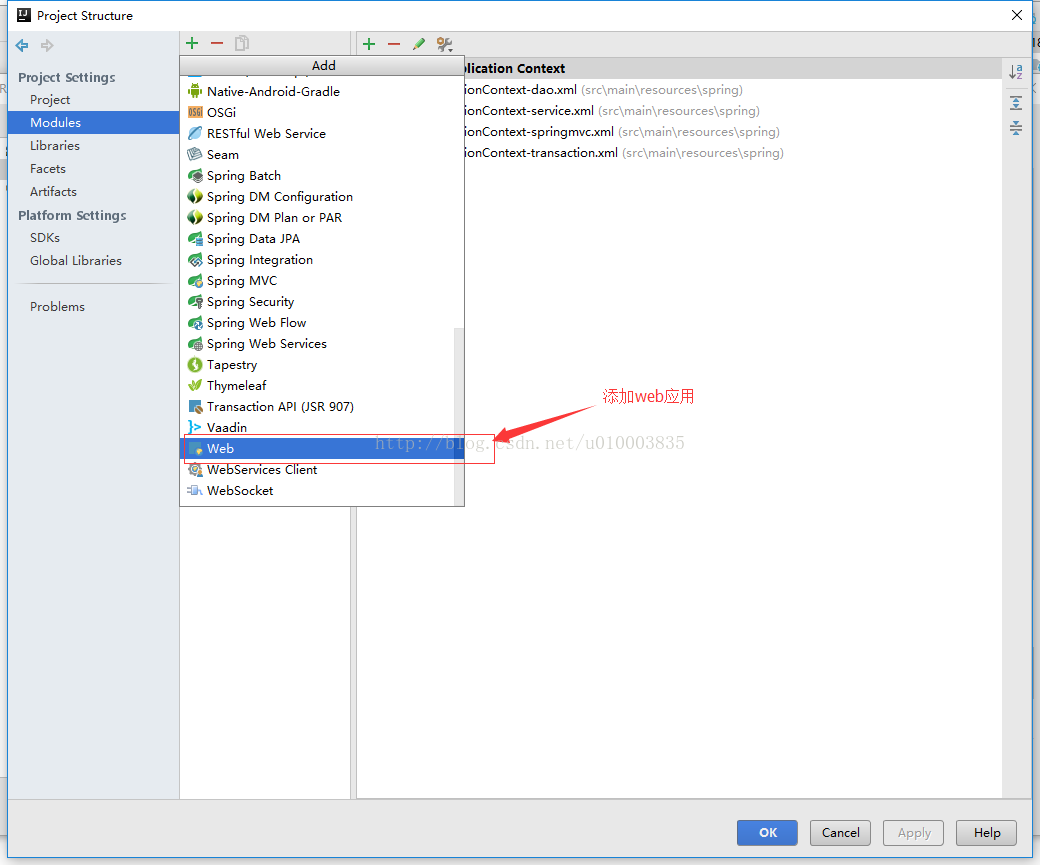Click the back navigation arrow

(22, 45)
